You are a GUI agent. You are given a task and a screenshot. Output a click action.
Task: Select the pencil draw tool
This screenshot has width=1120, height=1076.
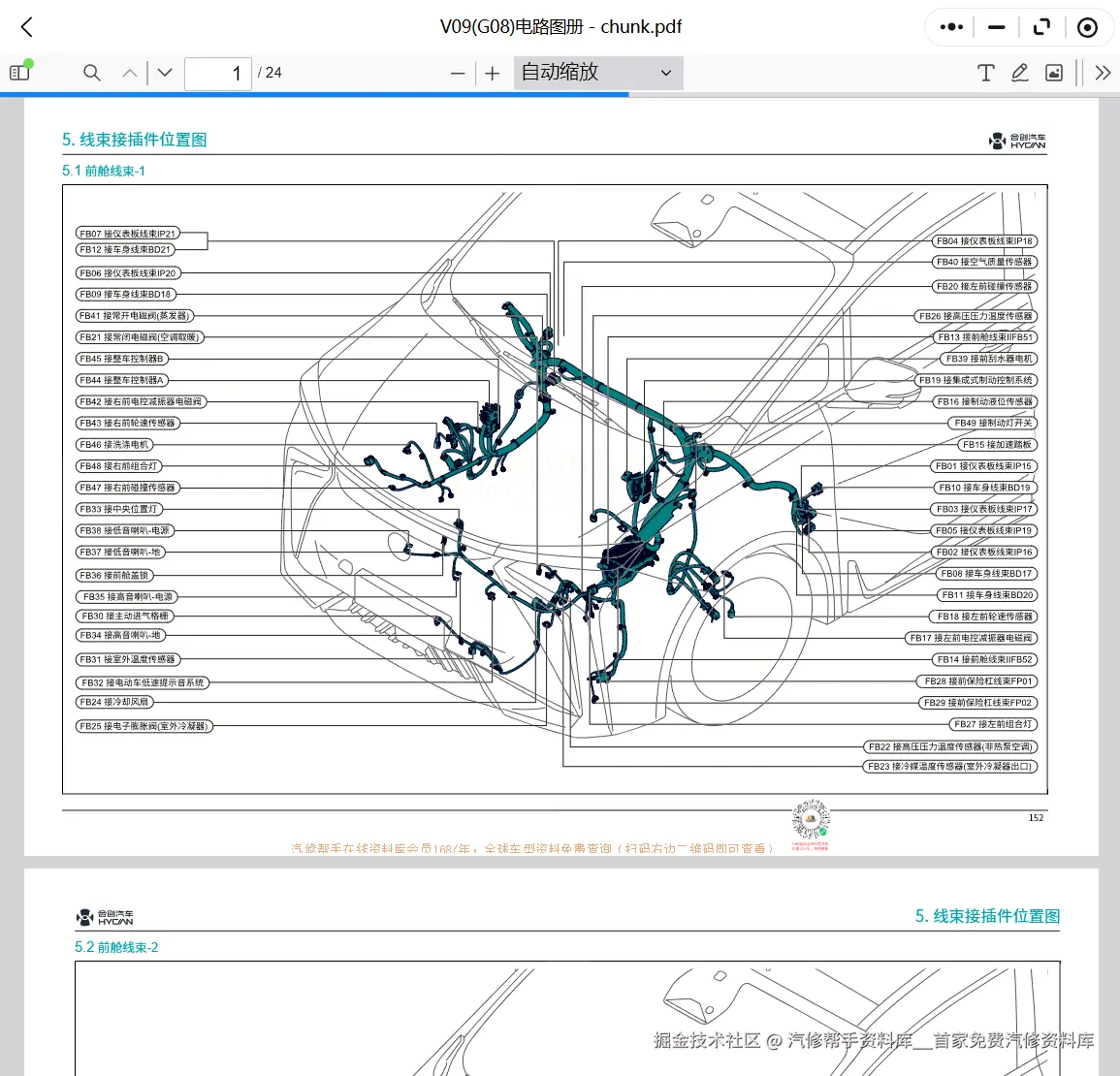click(1020, 73)
